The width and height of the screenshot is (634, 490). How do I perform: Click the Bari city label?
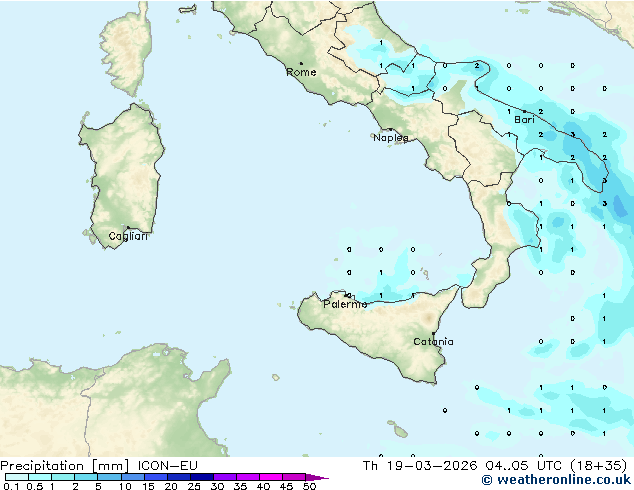(x=524, y=120)
